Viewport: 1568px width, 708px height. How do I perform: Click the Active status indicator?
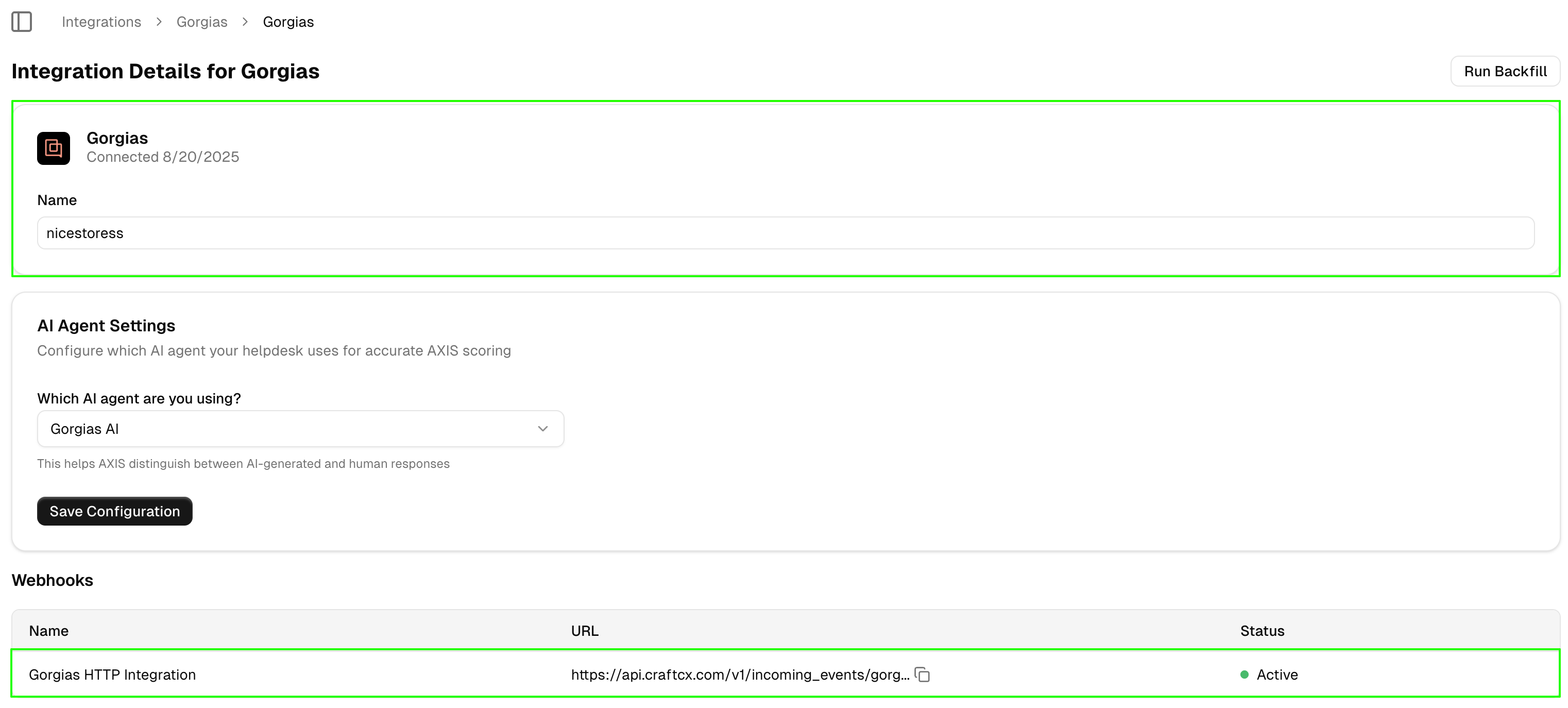coord(1269,675)
